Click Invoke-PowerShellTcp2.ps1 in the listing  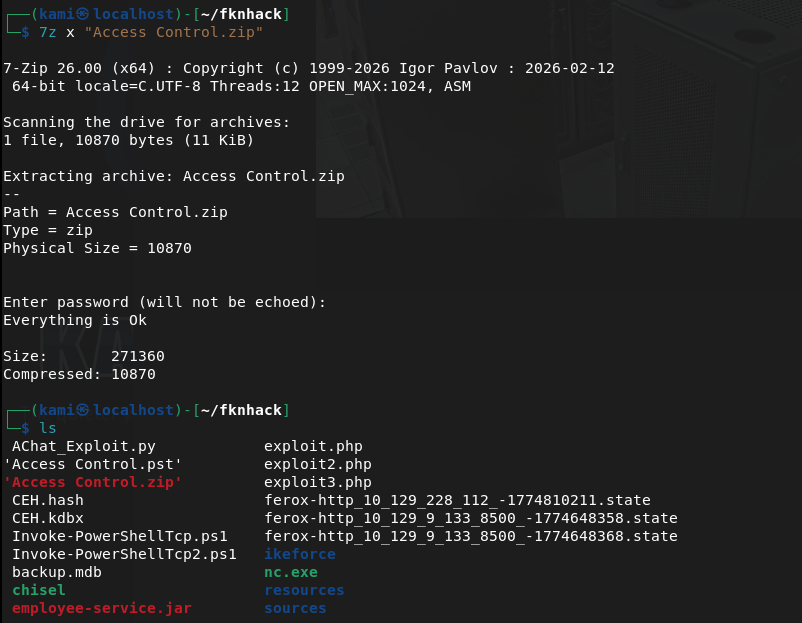coord(124,554)
